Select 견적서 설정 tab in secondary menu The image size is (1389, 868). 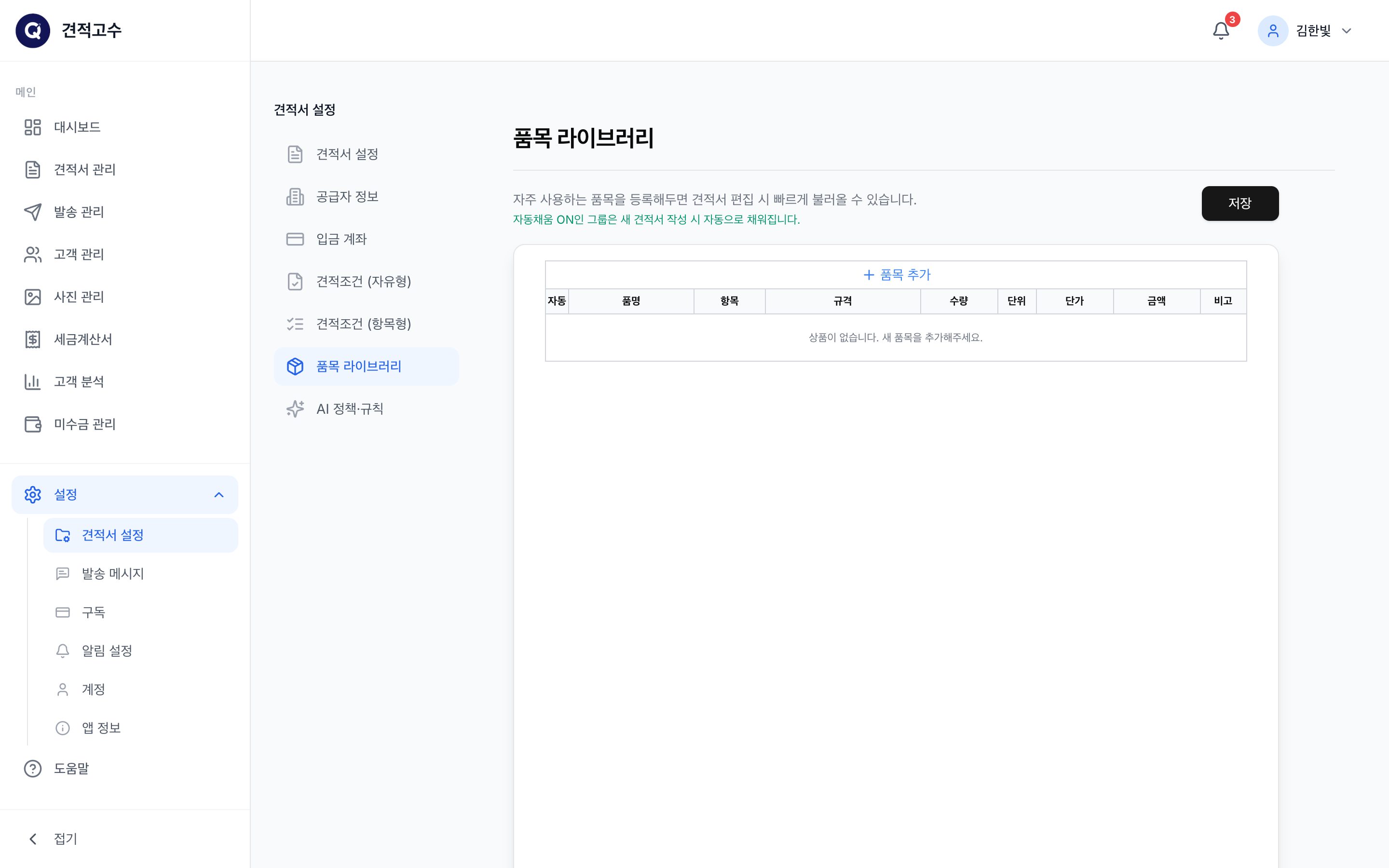pos(366,154)
